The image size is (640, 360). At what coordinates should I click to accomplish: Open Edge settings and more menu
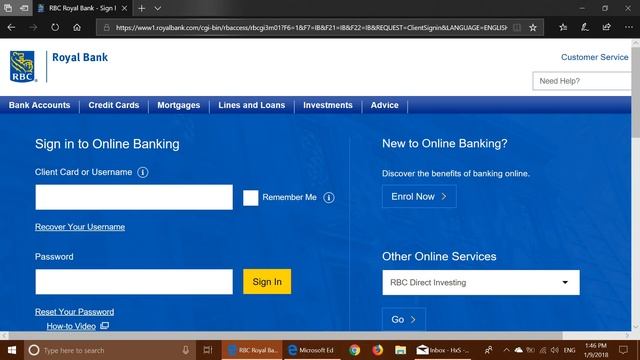click(629, 27)
